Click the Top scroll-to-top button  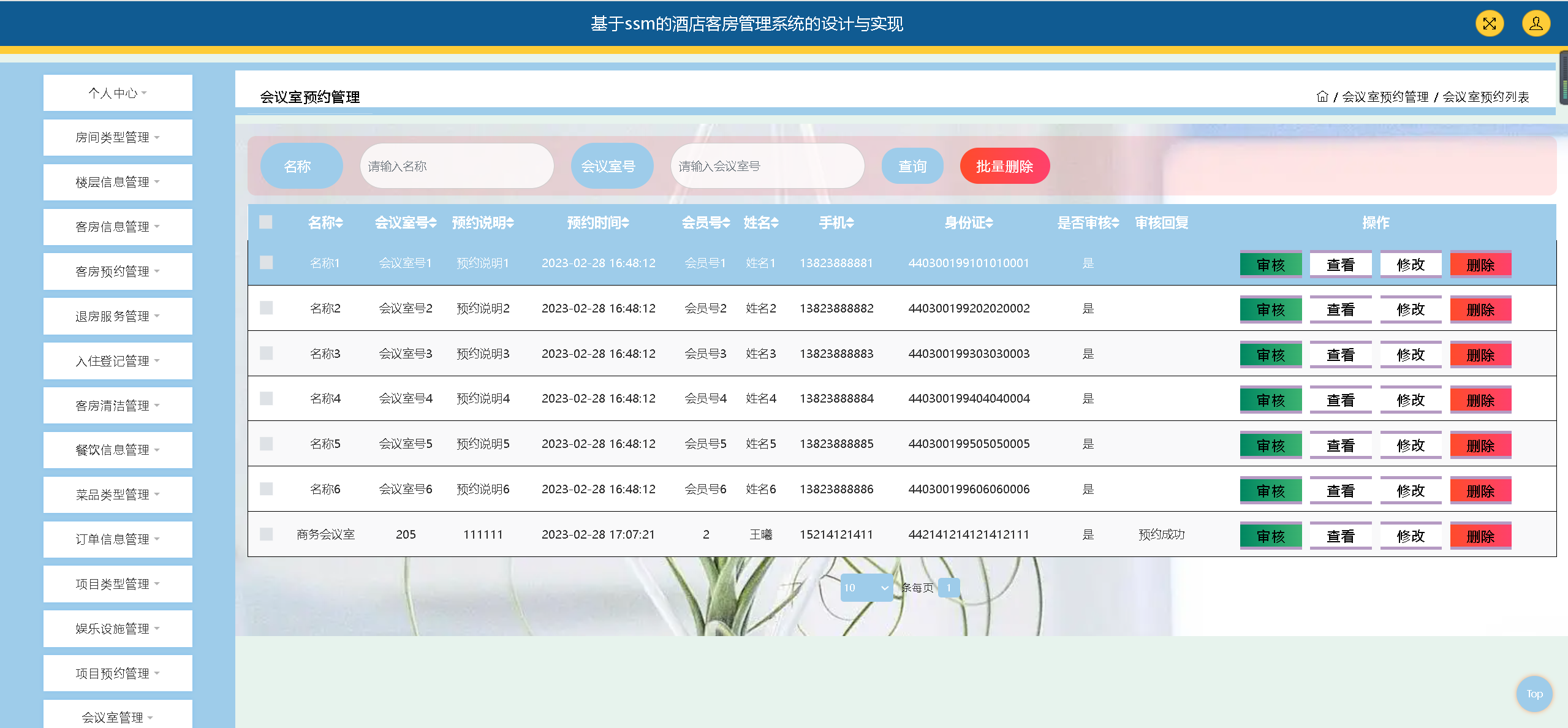(x=1534, y=694)
